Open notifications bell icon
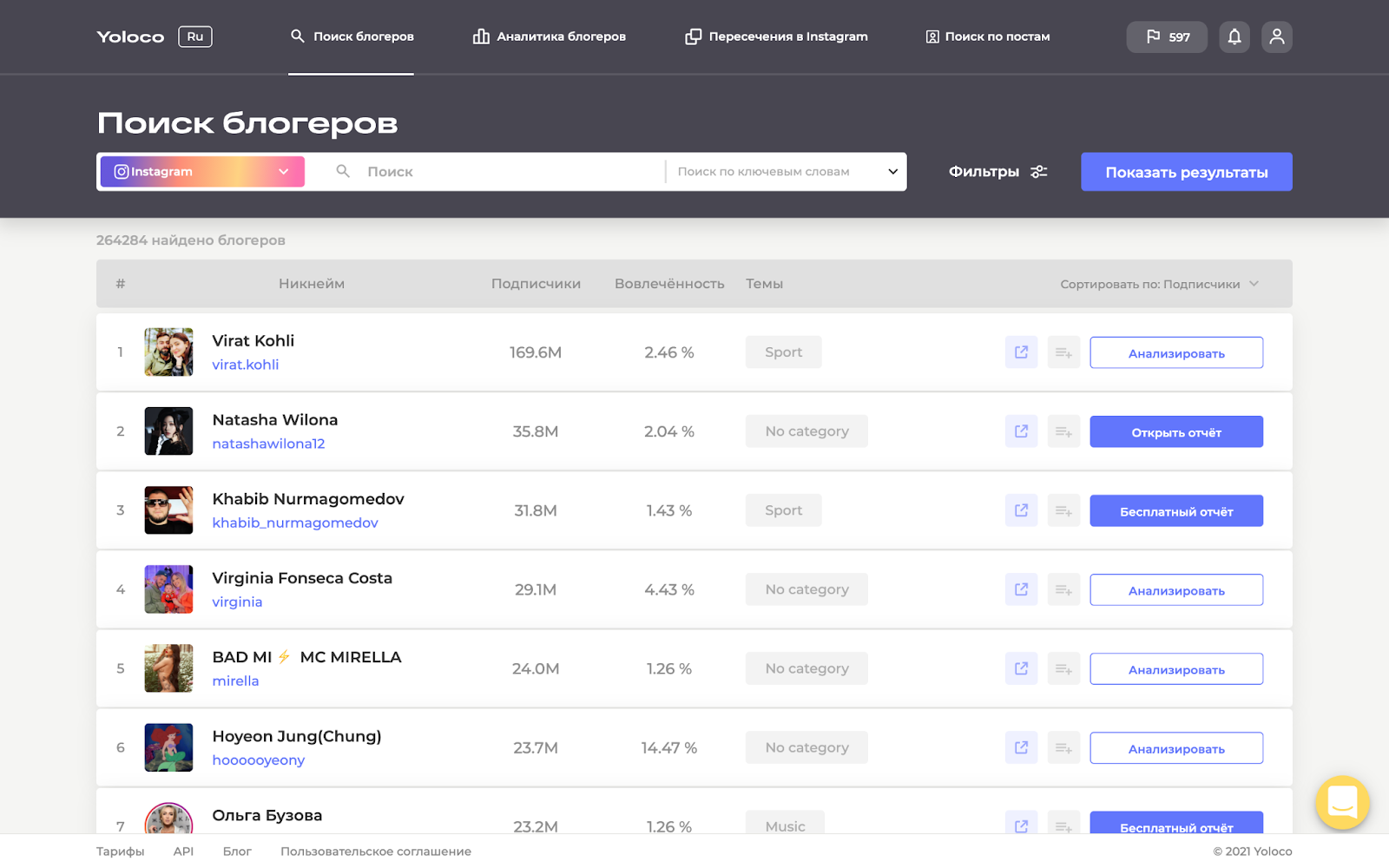Screen dimensions: 1389x868 tap(1234, 36)
